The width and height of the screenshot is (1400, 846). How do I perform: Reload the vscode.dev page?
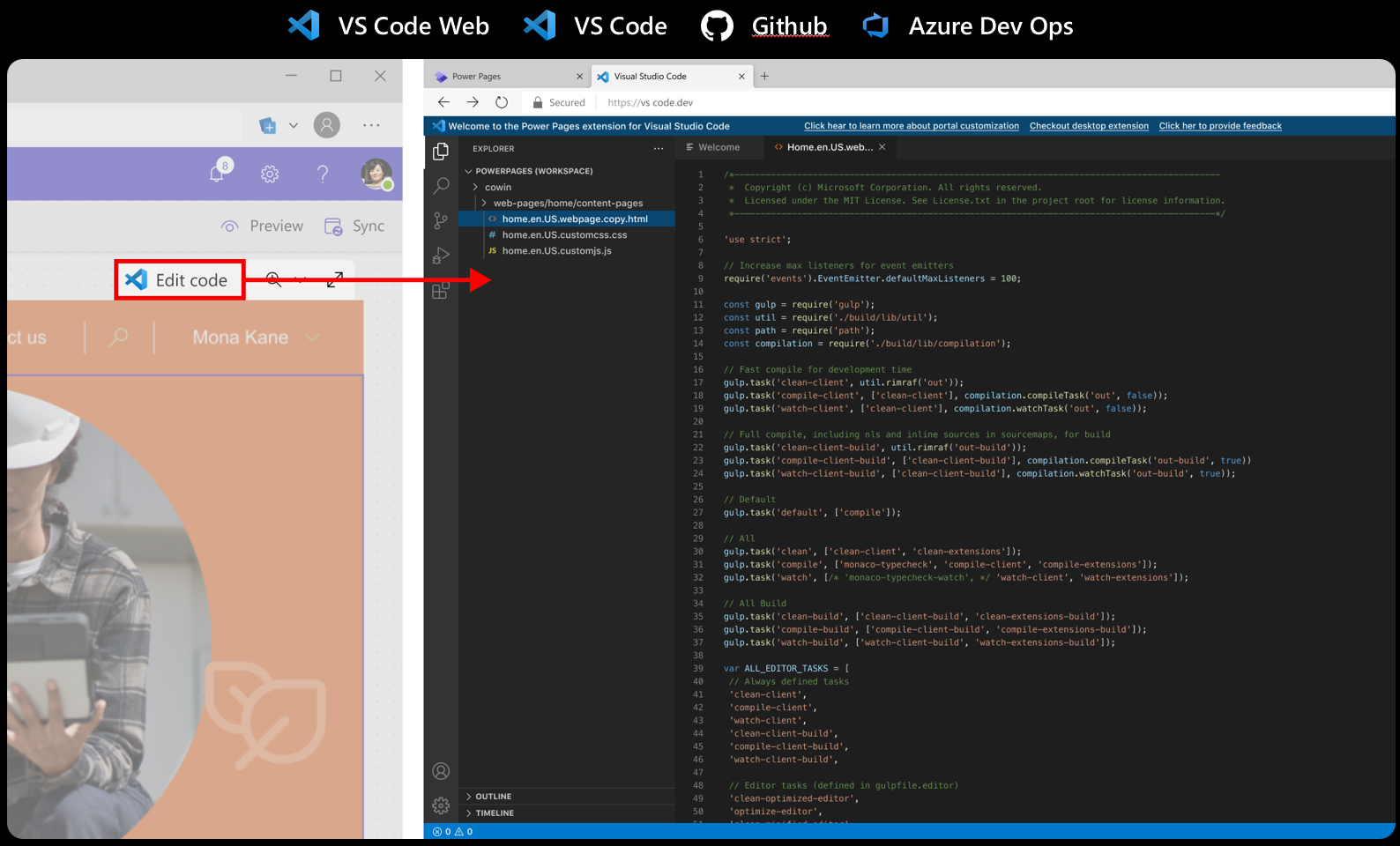tap(502, 102)
